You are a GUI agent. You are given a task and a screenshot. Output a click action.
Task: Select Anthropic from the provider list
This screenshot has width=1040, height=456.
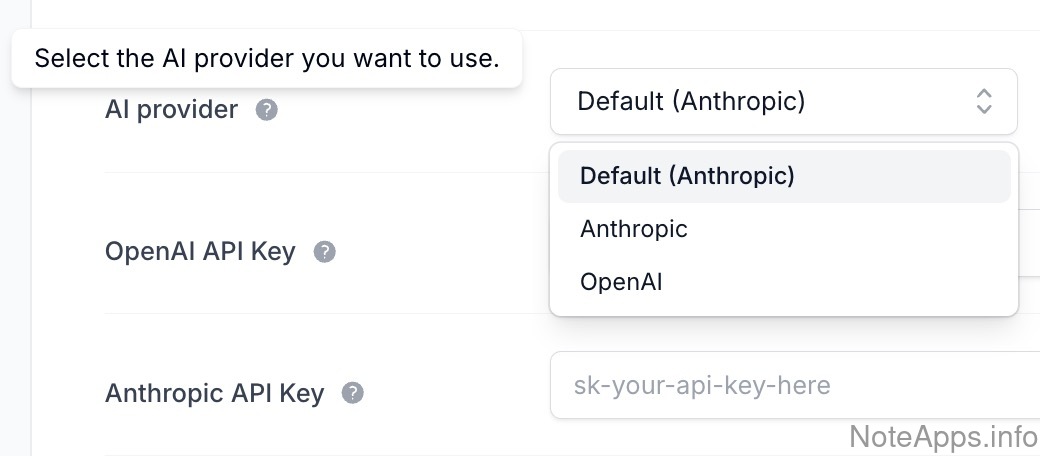click(634, 229)
